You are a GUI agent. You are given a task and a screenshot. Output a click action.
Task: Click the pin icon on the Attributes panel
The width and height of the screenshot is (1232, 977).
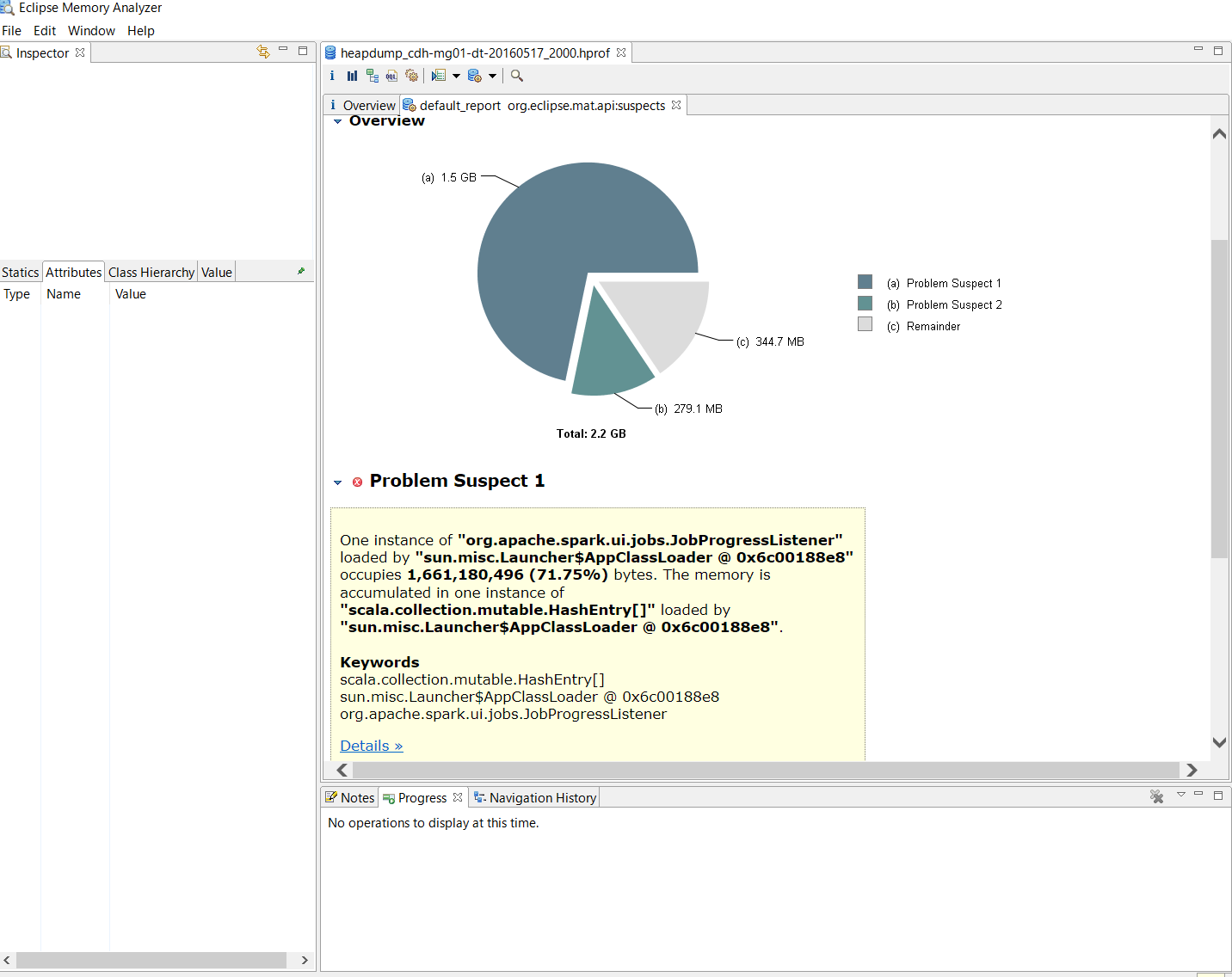tap(301, 270)
